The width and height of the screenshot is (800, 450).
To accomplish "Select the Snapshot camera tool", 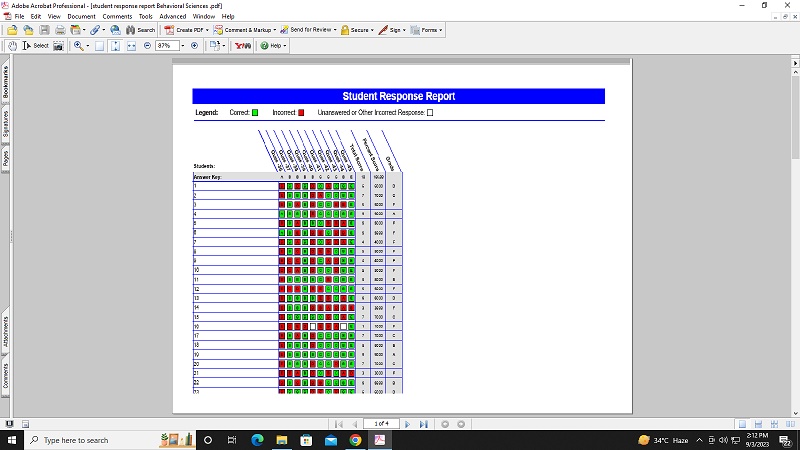I will pos(59,46).
